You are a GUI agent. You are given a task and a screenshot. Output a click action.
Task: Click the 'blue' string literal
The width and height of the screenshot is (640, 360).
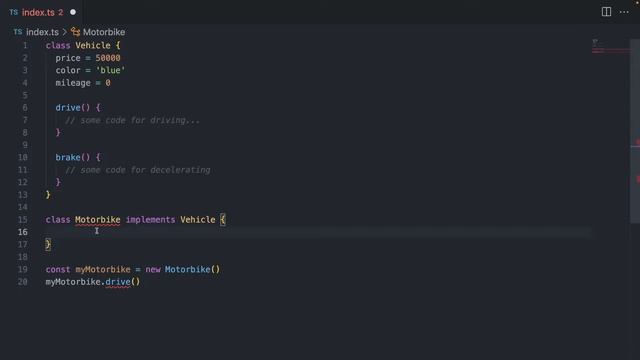pos(110,70)
